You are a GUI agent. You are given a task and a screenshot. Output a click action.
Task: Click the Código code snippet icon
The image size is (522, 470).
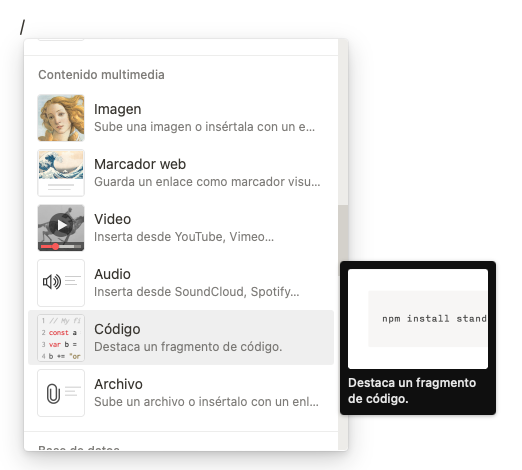pos(61,338)
